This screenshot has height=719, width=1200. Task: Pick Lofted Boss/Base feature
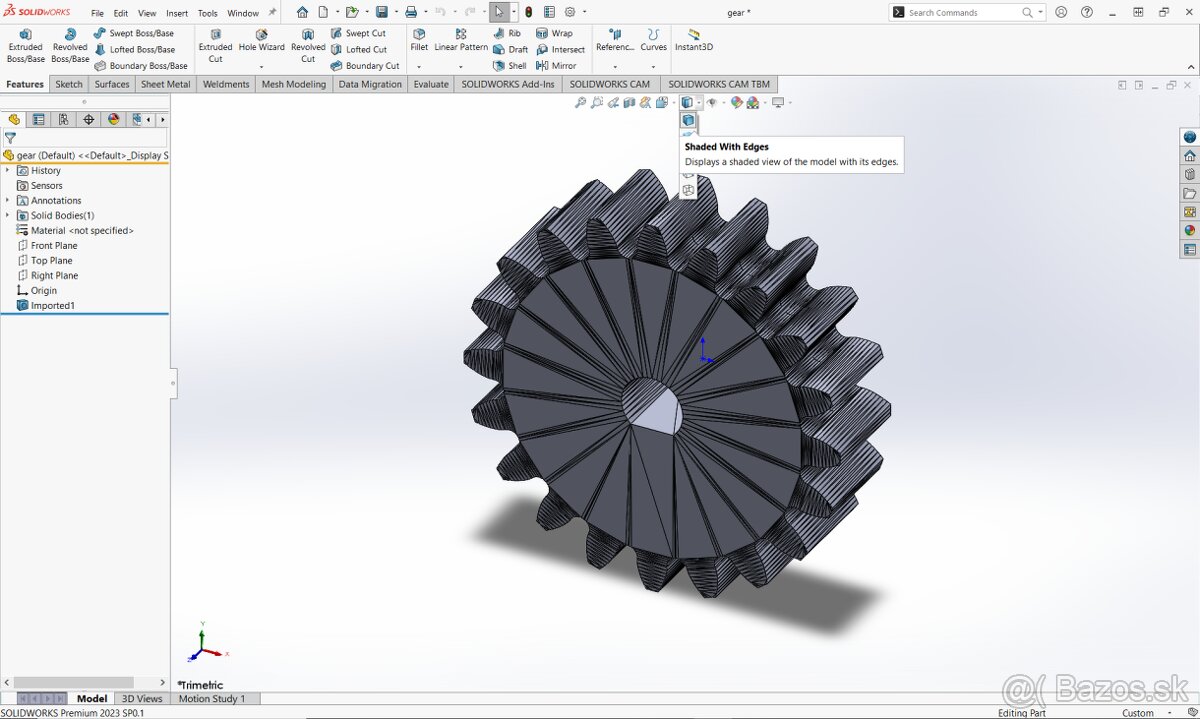click(134, 49)
